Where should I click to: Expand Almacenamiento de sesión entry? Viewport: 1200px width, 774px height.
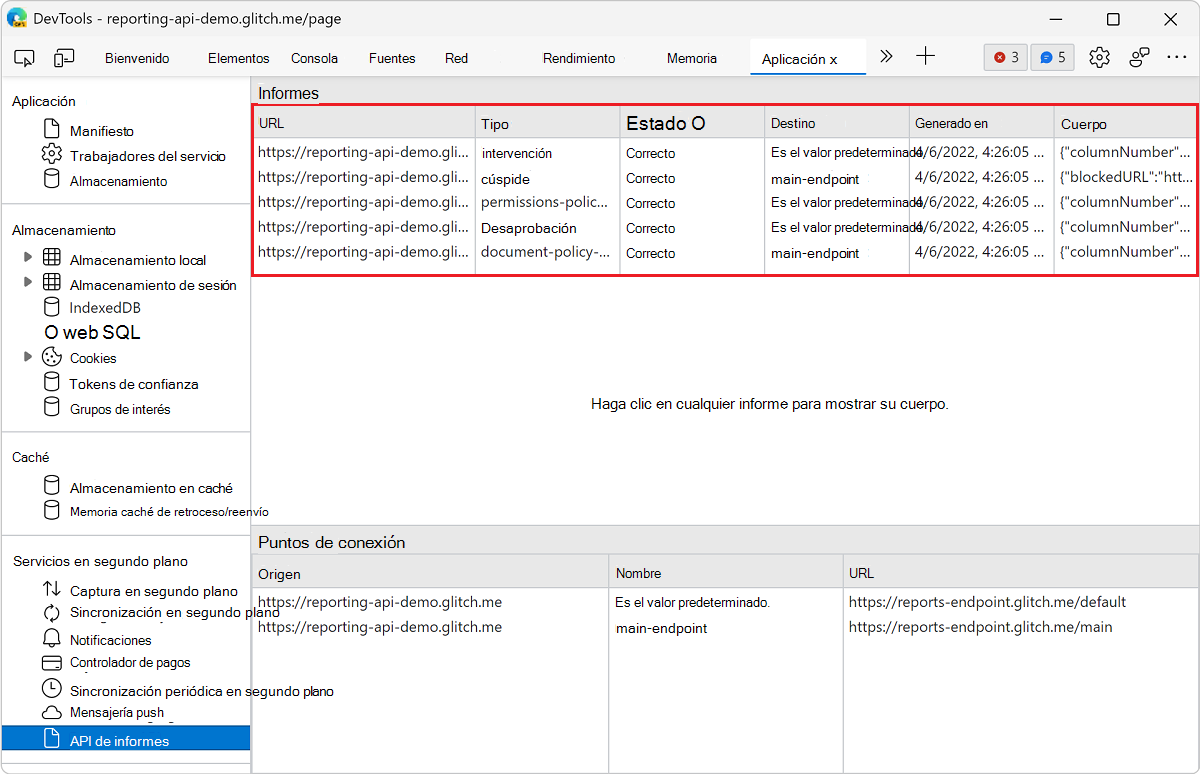(28, 282)
